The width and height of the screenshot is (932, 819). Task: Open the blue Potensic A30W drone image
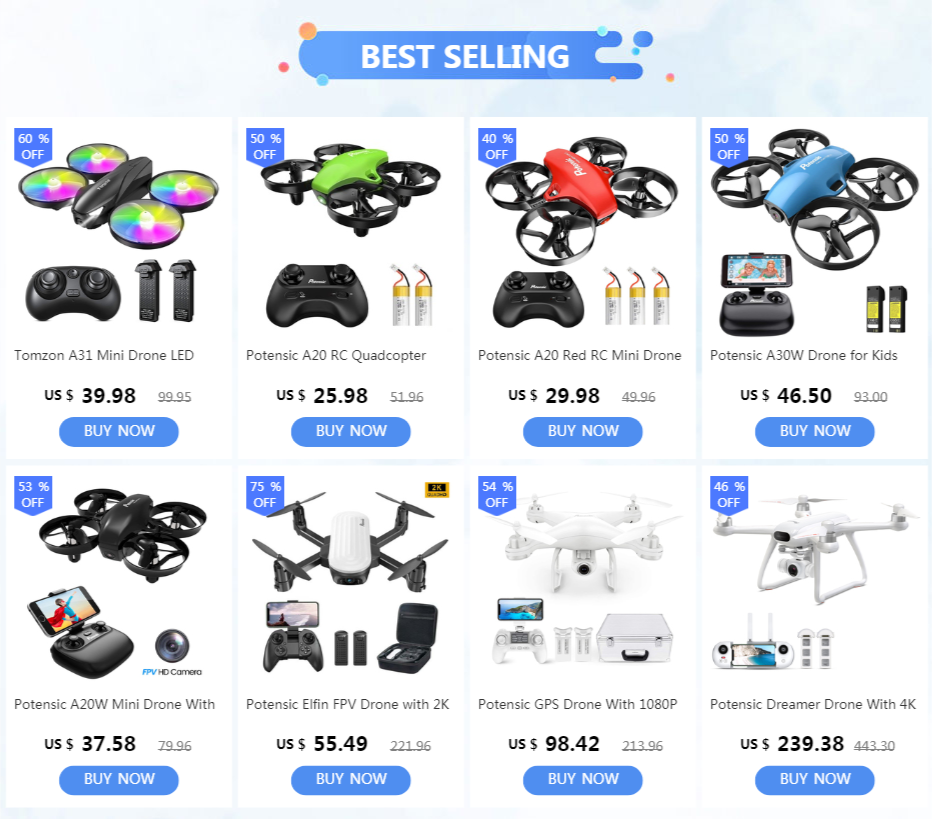click(814, 232)
